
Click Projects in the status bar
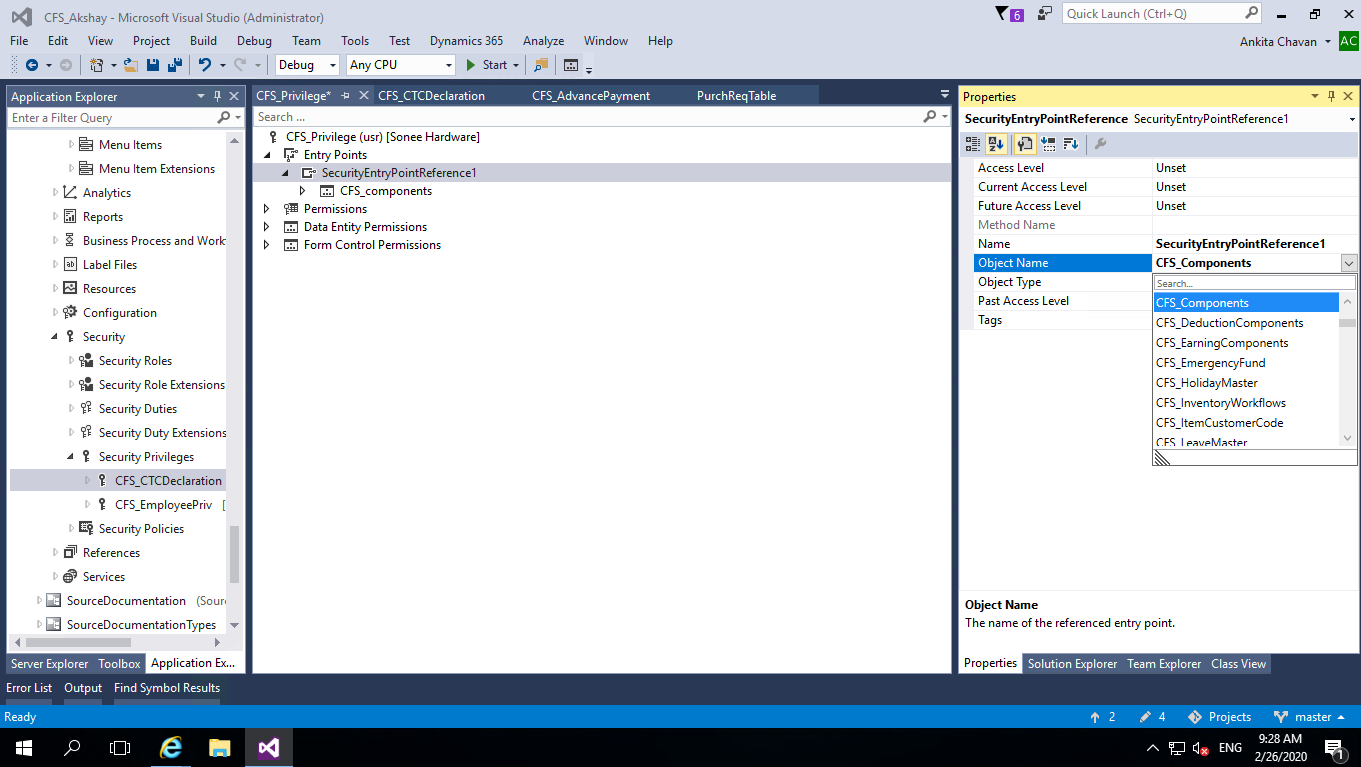1219,717
